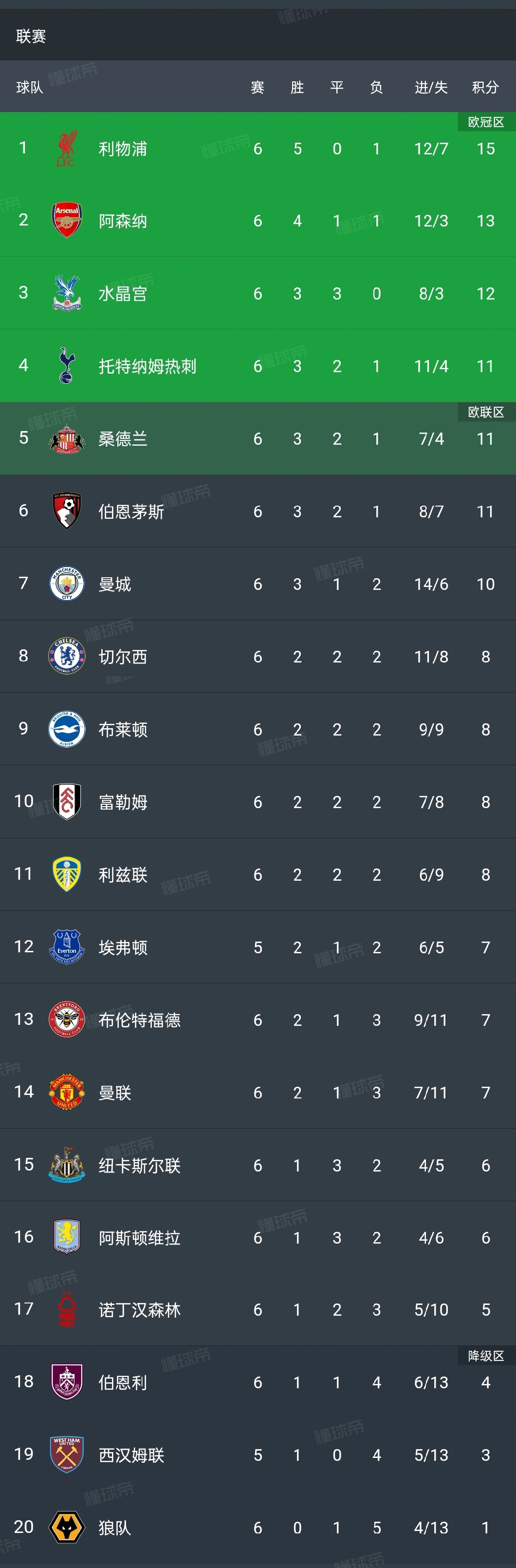
Task: Tap the West Ham United crest
Action: click(66, 1455)
